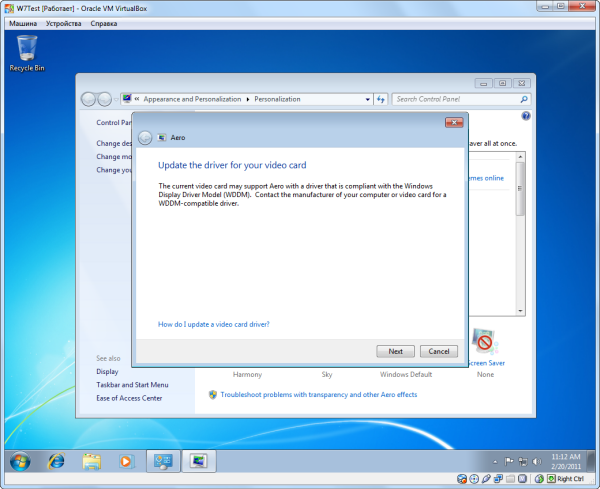Click the theme list scroll down arrow
The image size is (600, 489).
[x=520, y=311]
